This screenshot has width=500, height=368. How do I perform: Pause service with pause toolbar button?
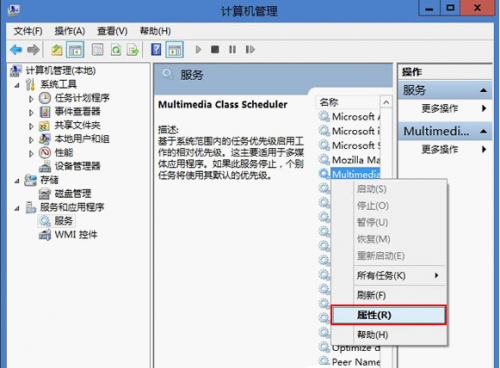tap(232, 50)
